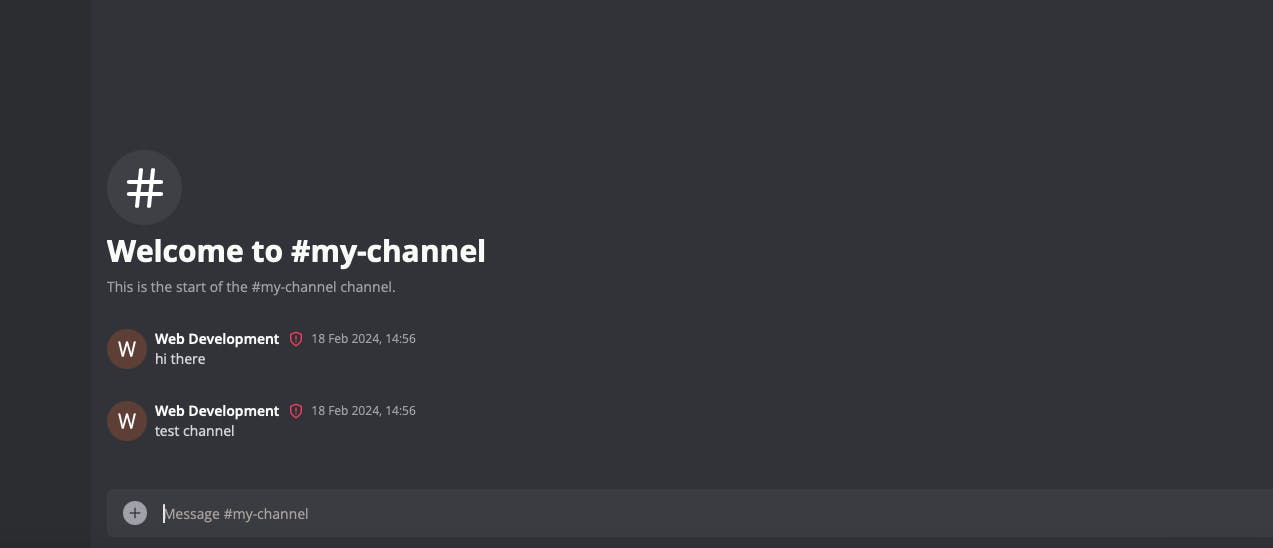Click the dark sidebar strip at the left edge
Image resolution: width=1273 pixels, height=548 pixels.
[x=44, y=274]
